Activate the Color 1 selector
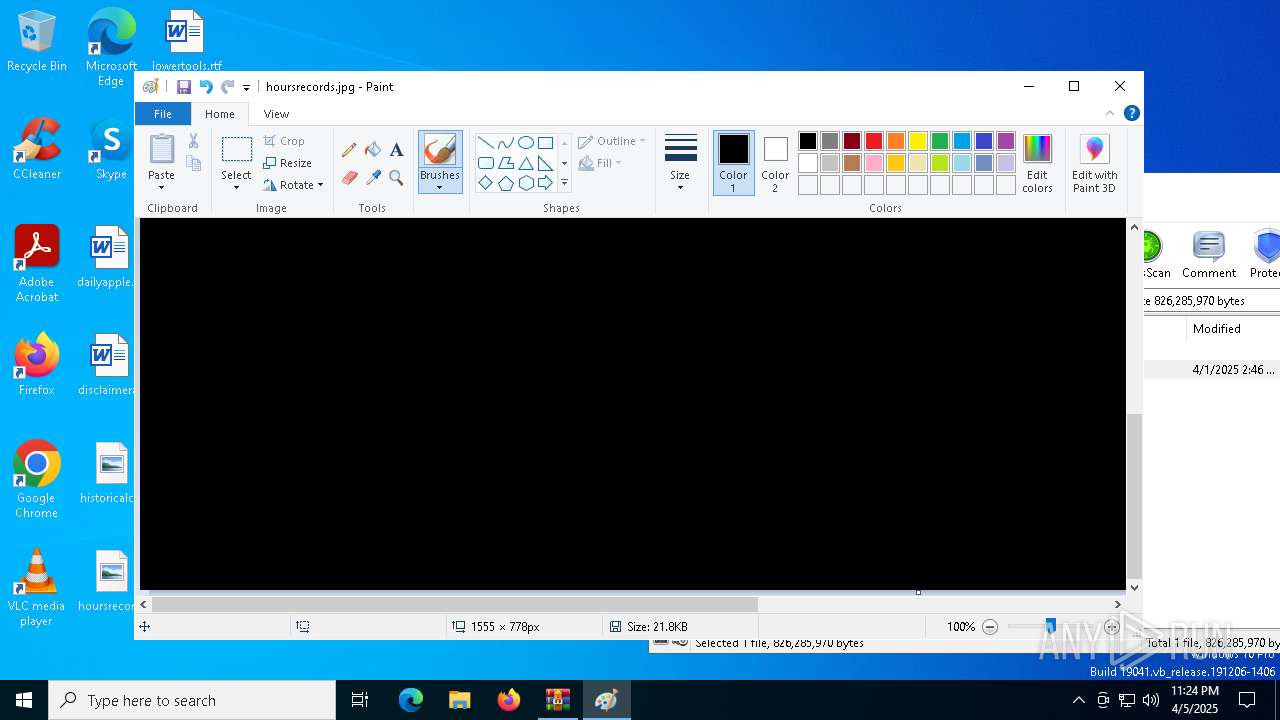Viewport: 1280px width, 720px height. [733, 163]
